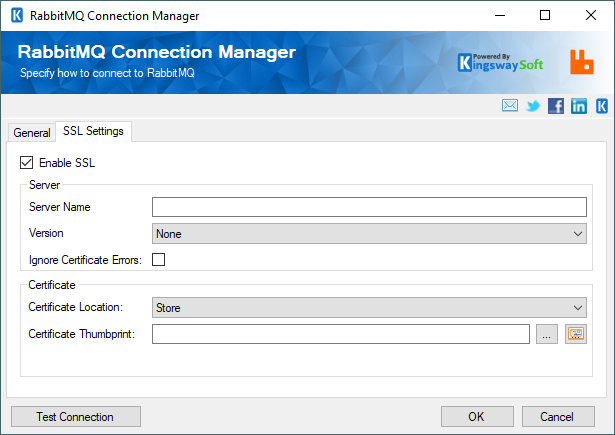The image size is (615, 435).
Task: Focus the Server Name input field
Action: [369, 207]
